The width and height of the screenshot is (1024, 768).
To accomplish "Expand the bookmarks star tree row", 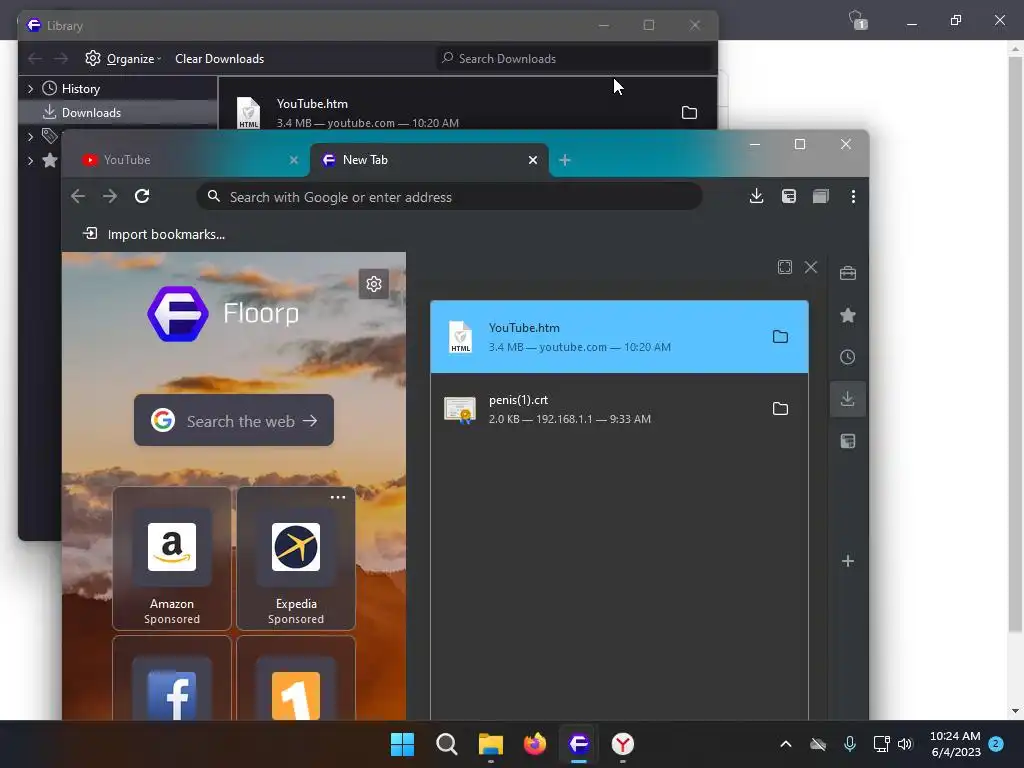I will (x=30, y=161).
